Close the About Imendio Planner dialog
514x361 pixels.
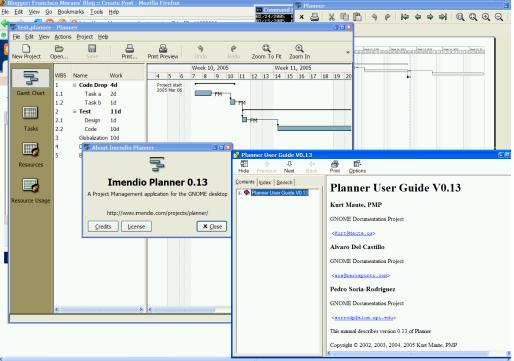[212, 226]
